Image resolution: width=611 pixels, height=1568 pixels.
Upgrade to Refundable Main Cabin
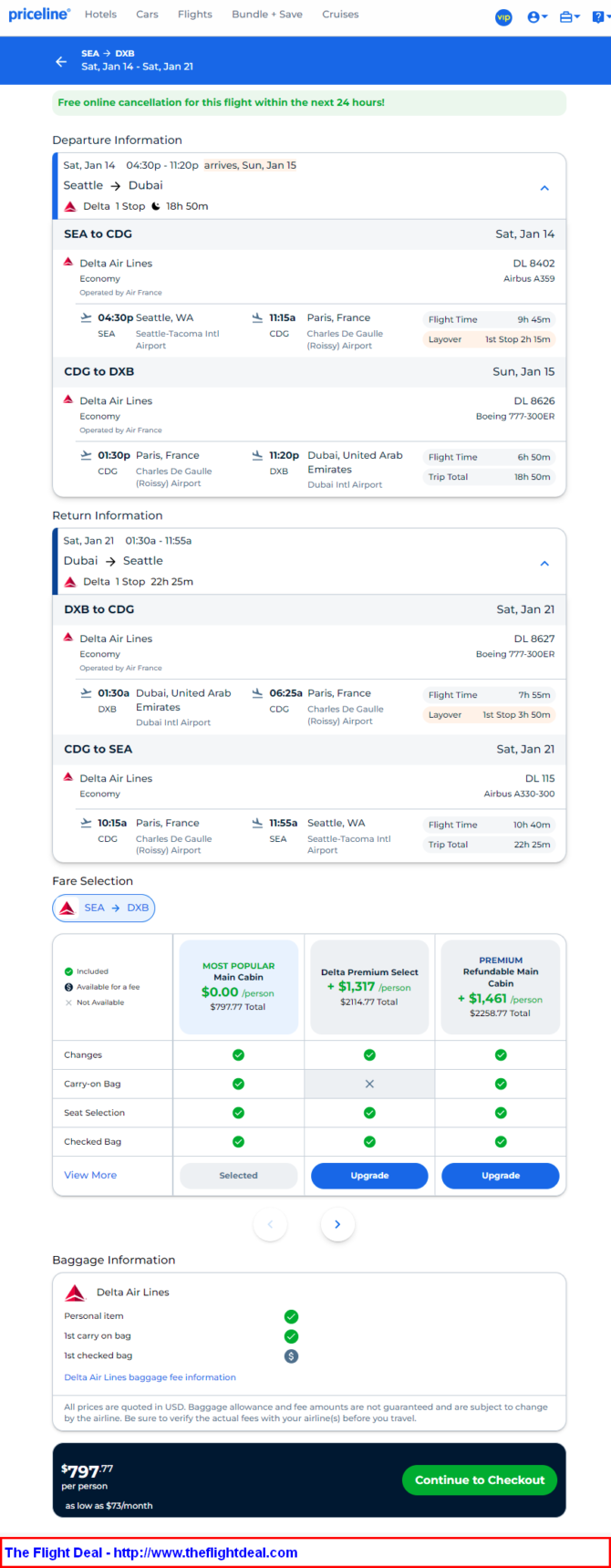[501, 1176]
